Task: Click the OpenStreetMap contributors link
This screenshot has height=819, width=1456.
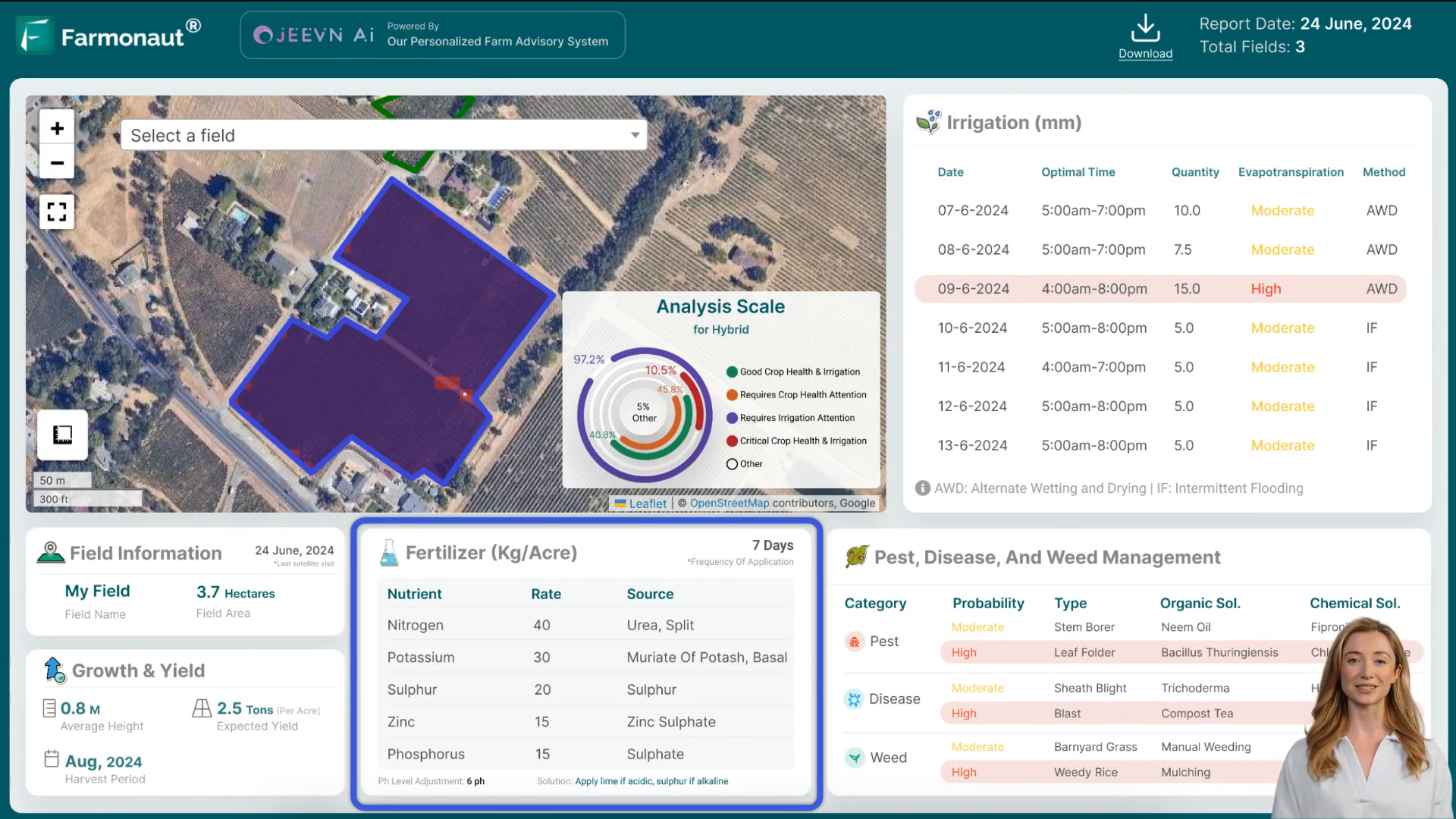Action: (x=730, y=503)
